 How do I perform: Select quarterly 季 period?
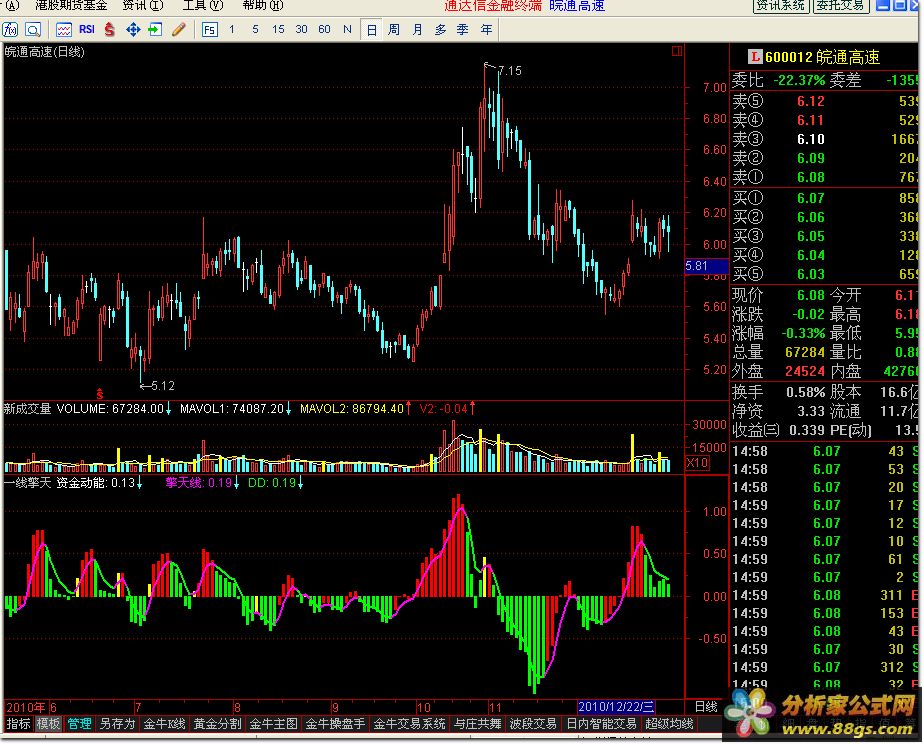tap(463, 29)
